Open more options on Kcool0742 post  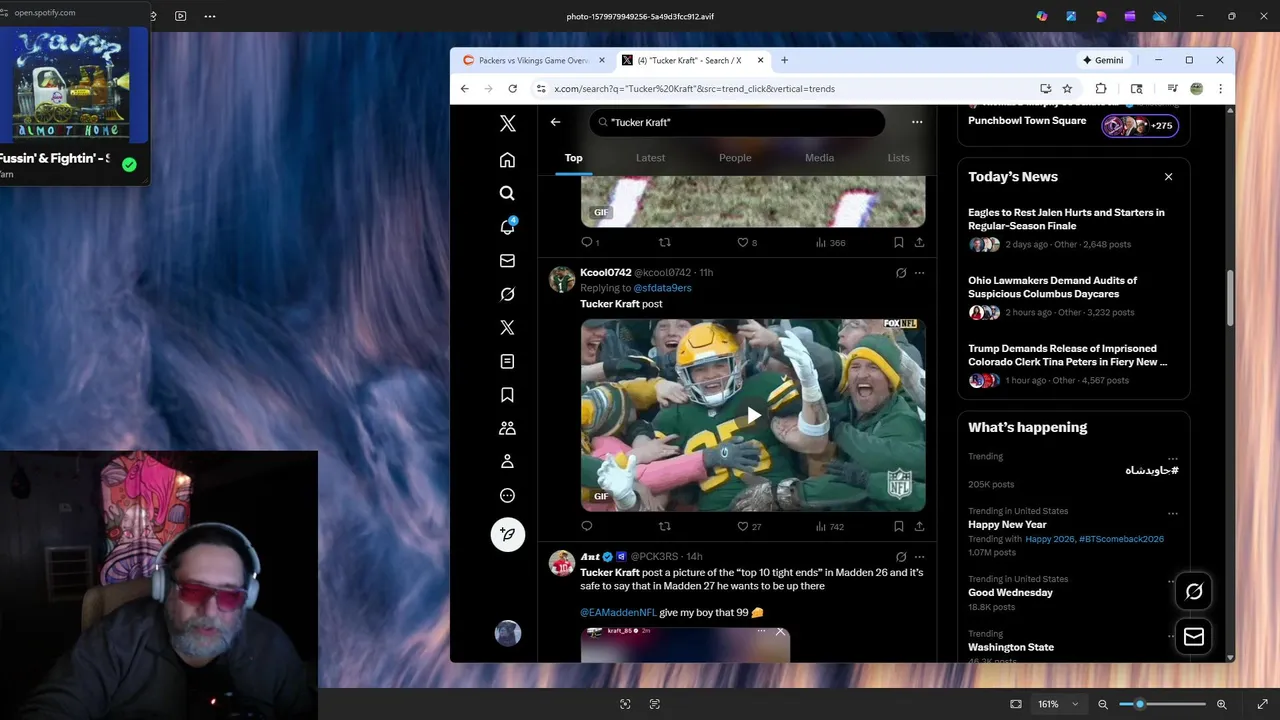(x=919, y=272)
